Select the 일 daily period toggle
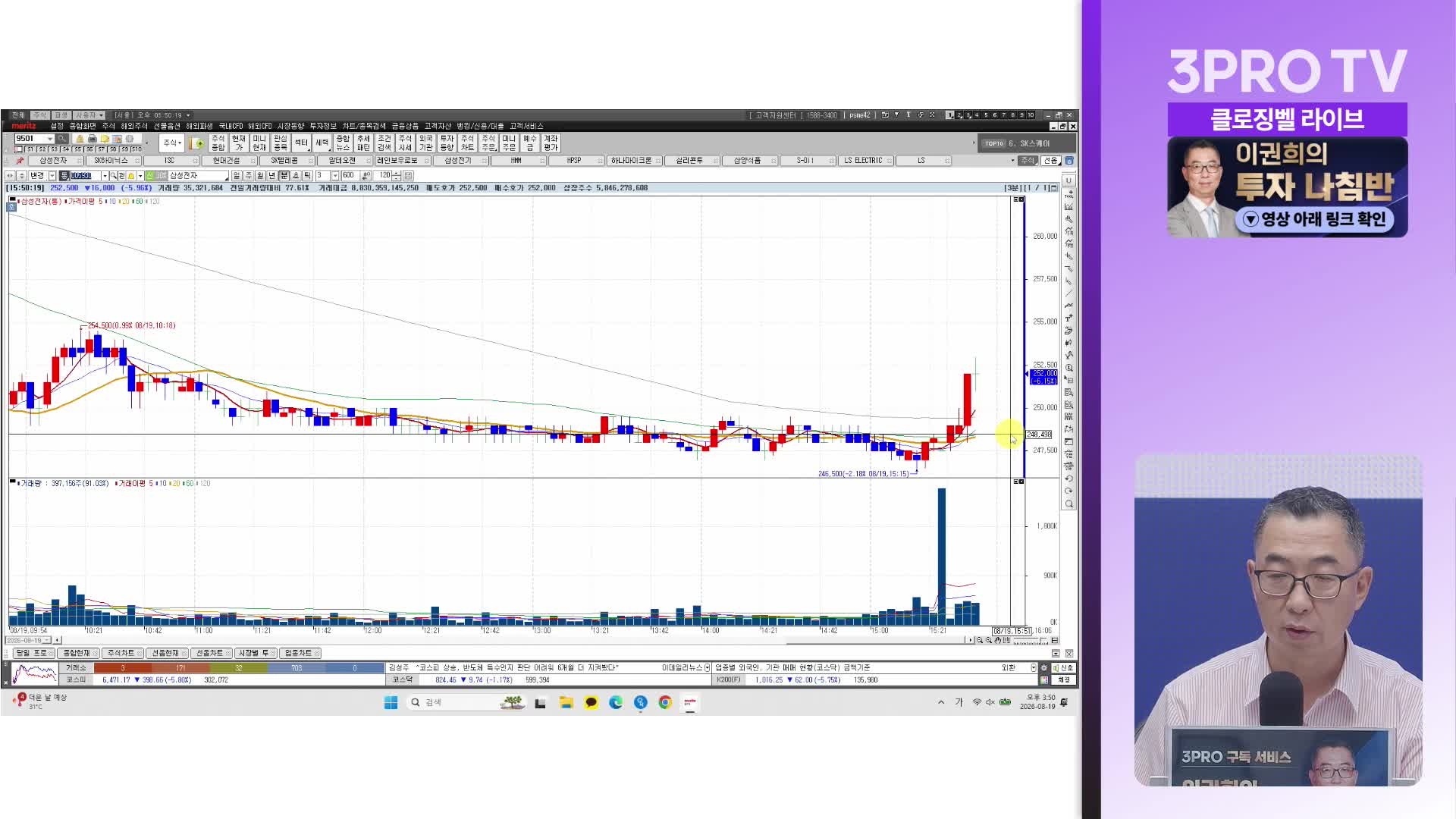Image resolution: width=1456 pixels, height=819 pixels. click(237, 176)
